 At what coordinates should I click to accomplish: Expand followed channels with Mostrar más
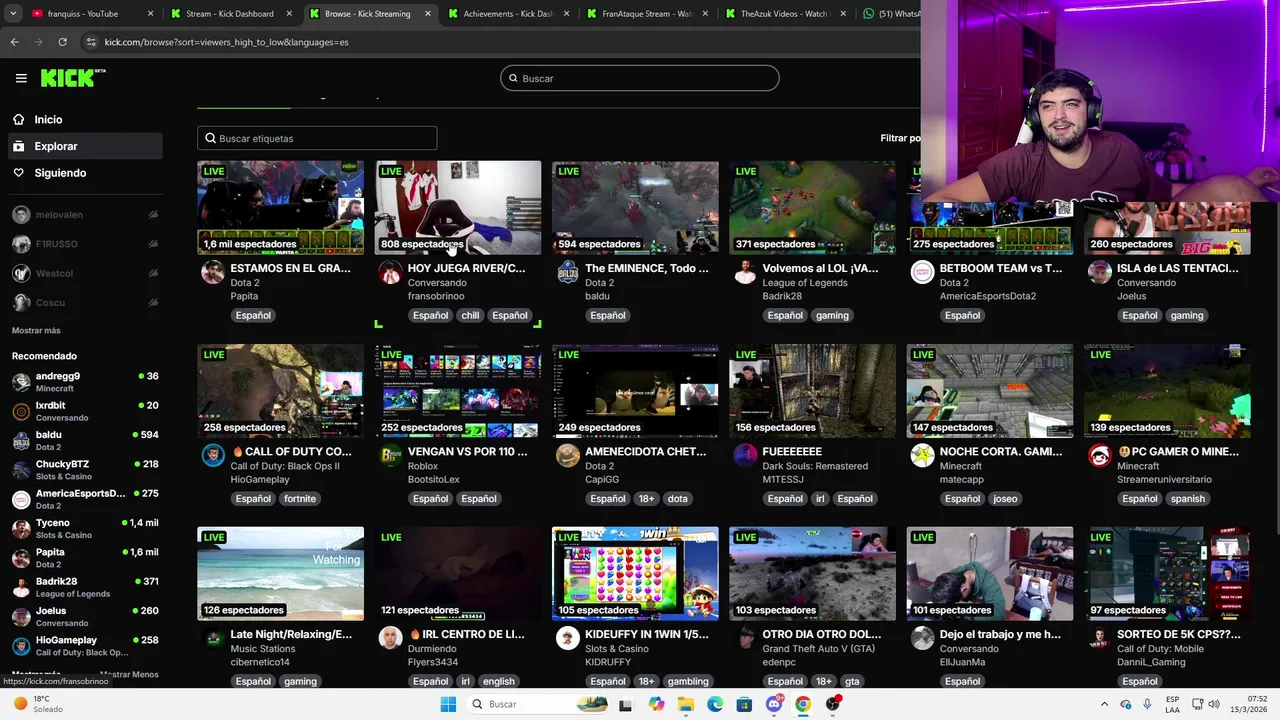pyautogui.click(x=36, y=331)
